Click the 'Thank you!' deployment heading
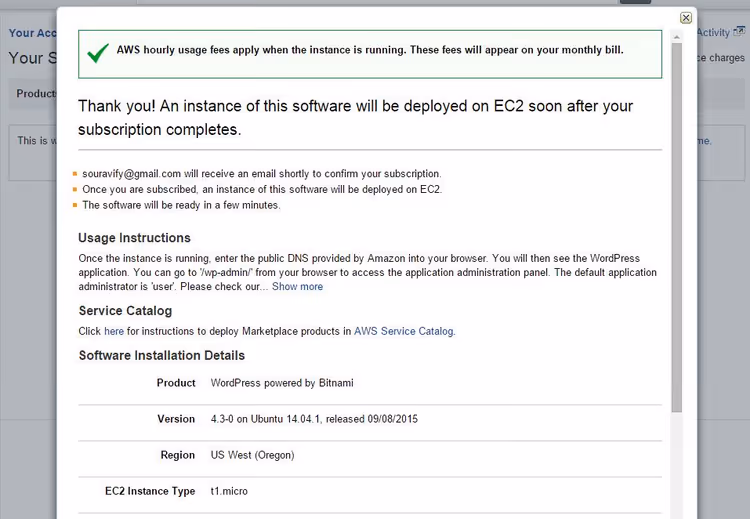 click(355, 118)
